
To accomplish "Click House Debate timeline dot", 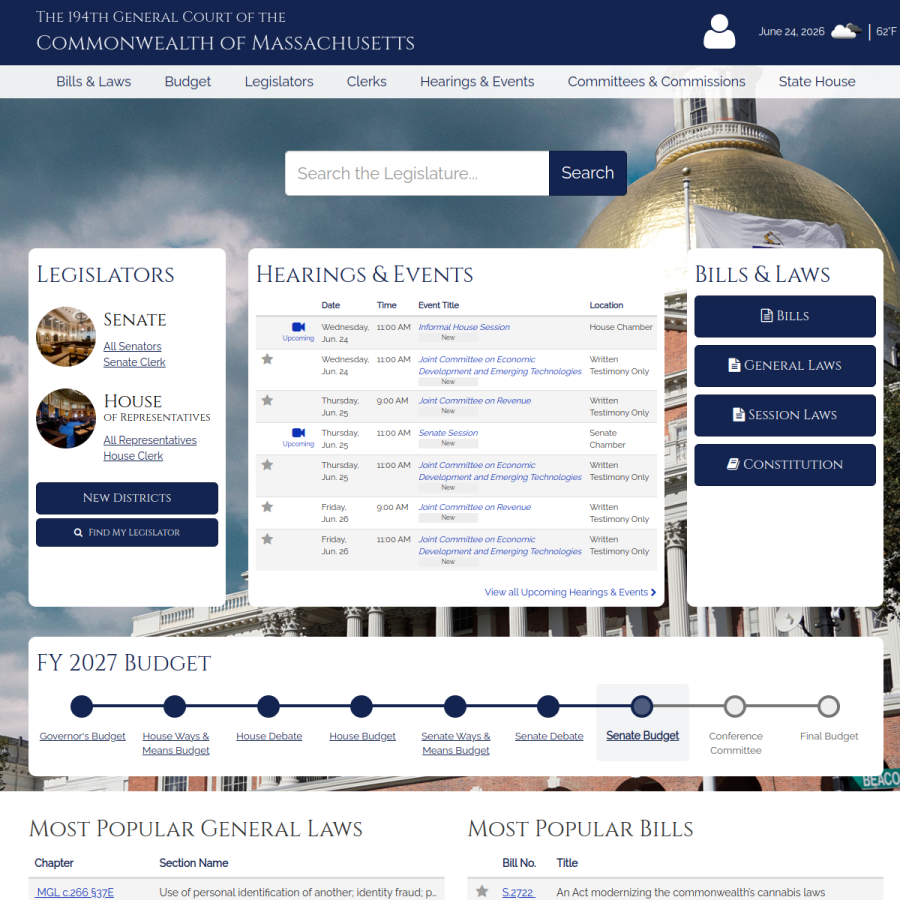I will coord(268,707).
